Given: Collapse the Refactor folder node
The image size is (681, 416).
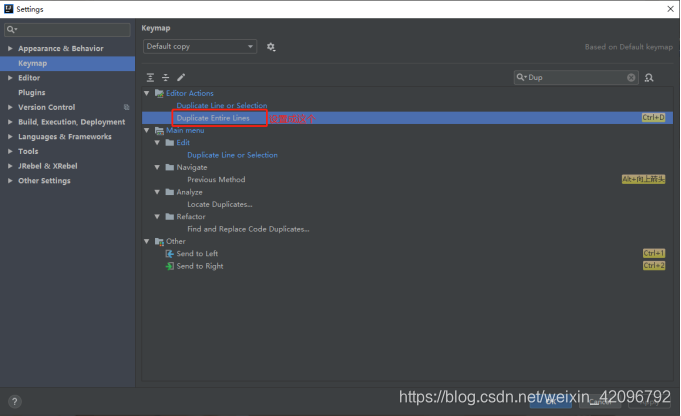Looking at the screenshot, I should click(x=157, y=216).
